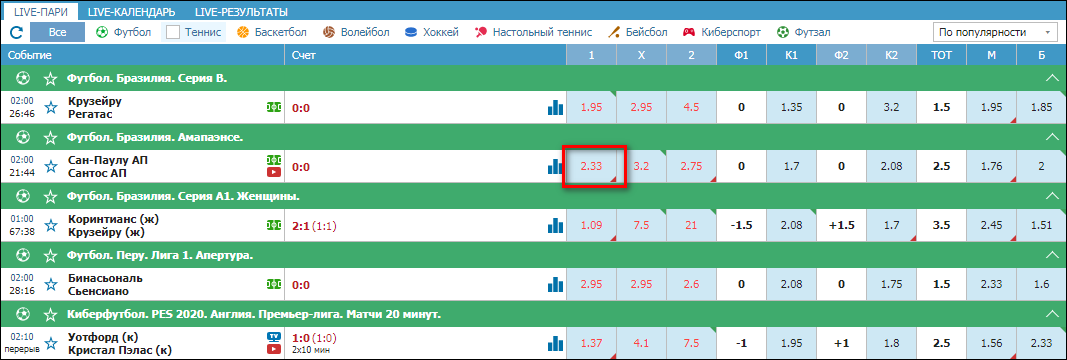The width and height of the screenshot is (1067, 360).
Task: Select under odds 1.76 for Сан-Паулу АП
Action: (x=991, y=167)
